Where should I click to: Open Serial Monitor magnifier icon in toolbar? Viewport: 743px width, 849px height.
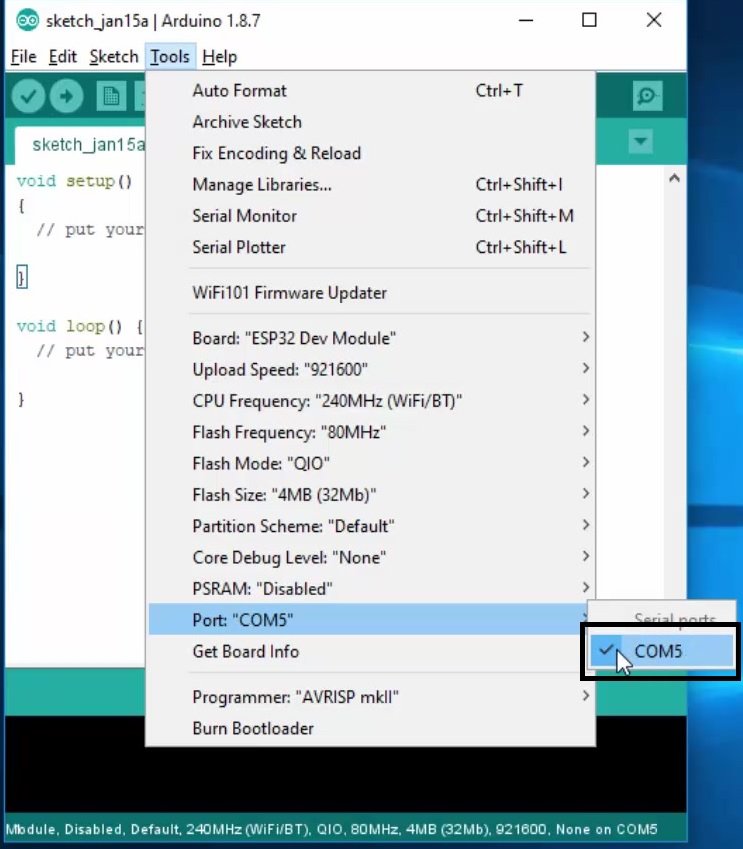(x=647, y=96)
